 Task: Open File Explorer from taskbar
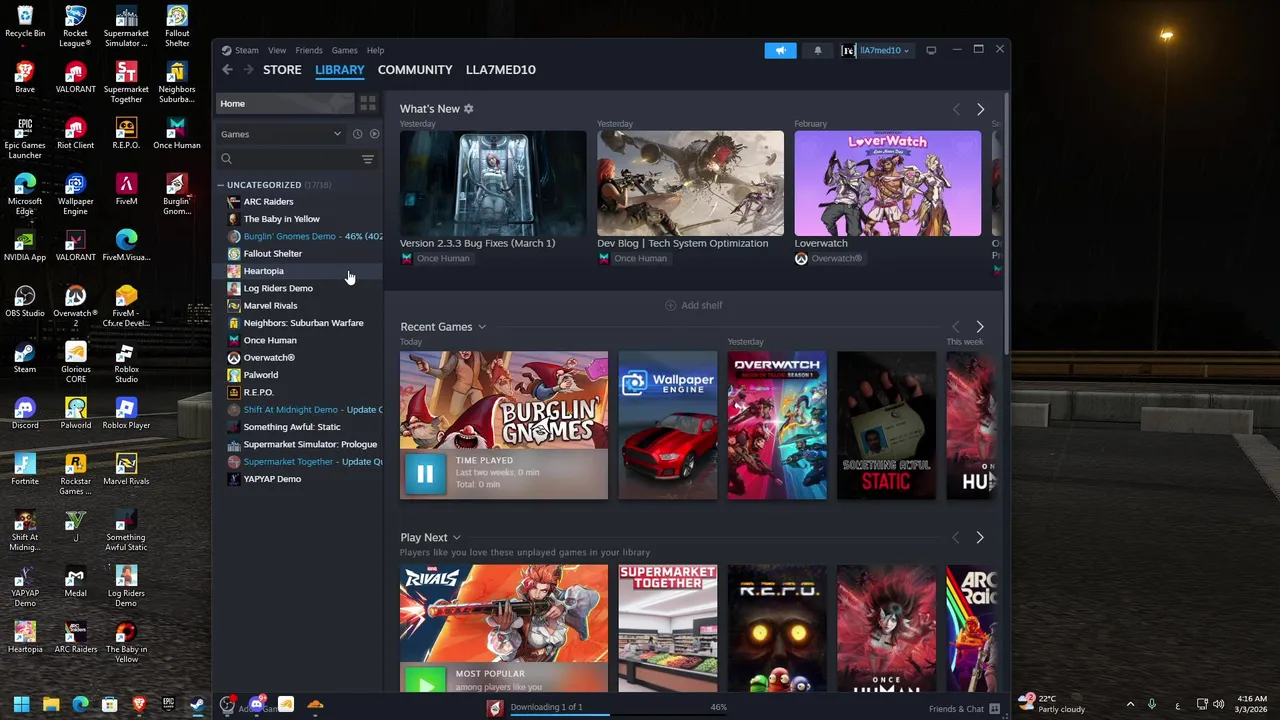pyautogui.click(x=51, y=705)
